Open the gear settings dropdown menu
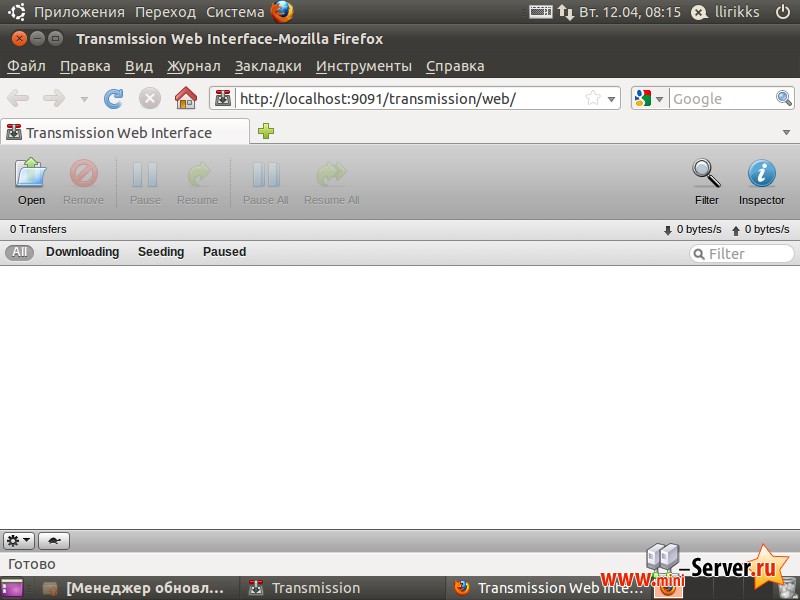 [x=19, y=541]
